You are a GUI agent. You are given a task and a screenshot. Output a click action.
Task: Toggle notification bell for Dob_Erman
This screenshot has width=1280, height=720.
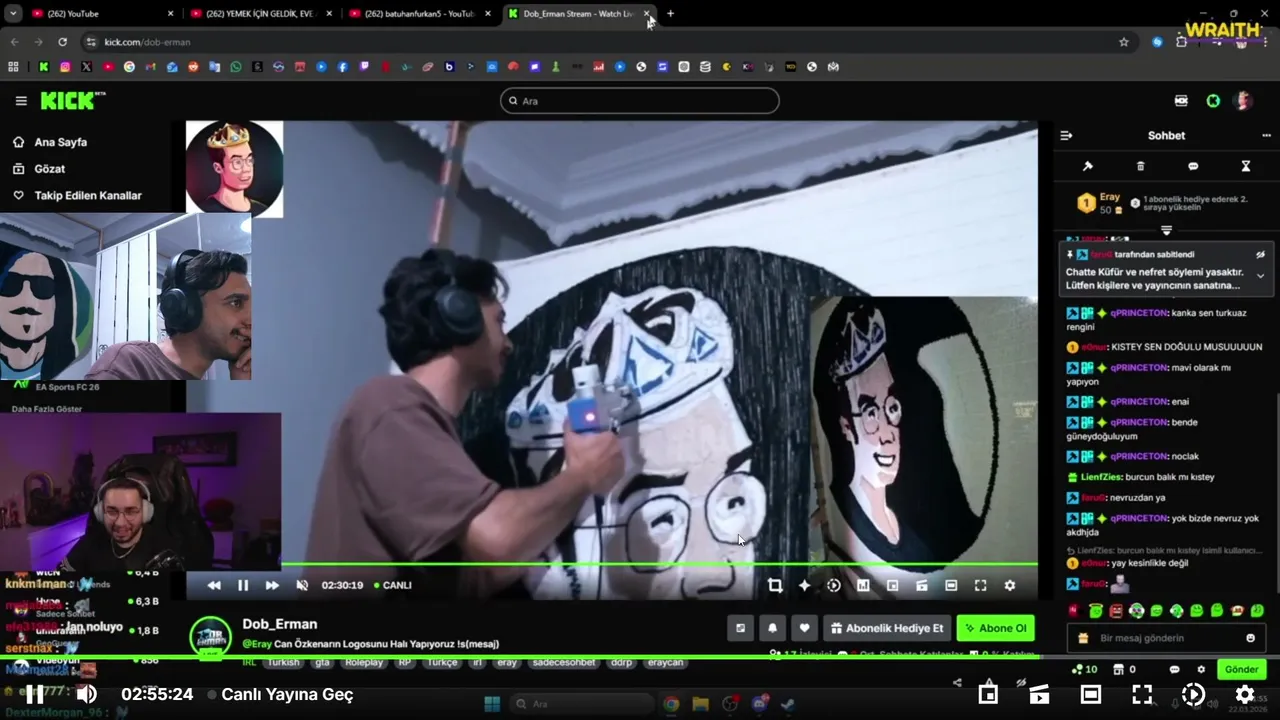tap(772, 628)
